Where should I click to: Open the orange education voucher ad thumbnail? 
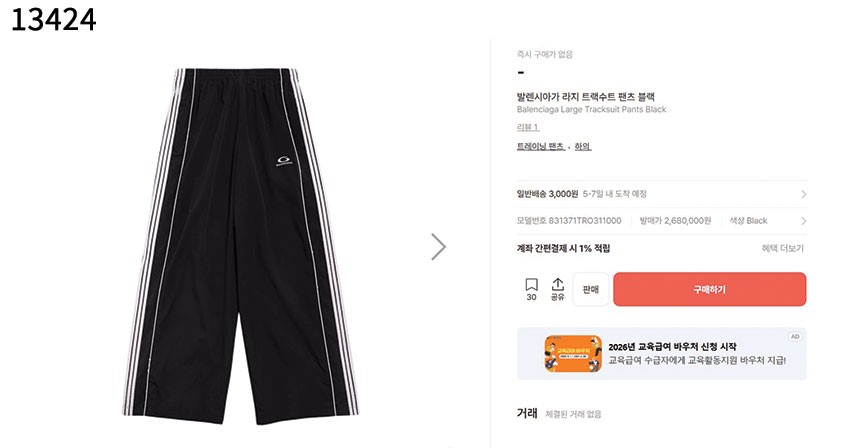coord(573,354)
